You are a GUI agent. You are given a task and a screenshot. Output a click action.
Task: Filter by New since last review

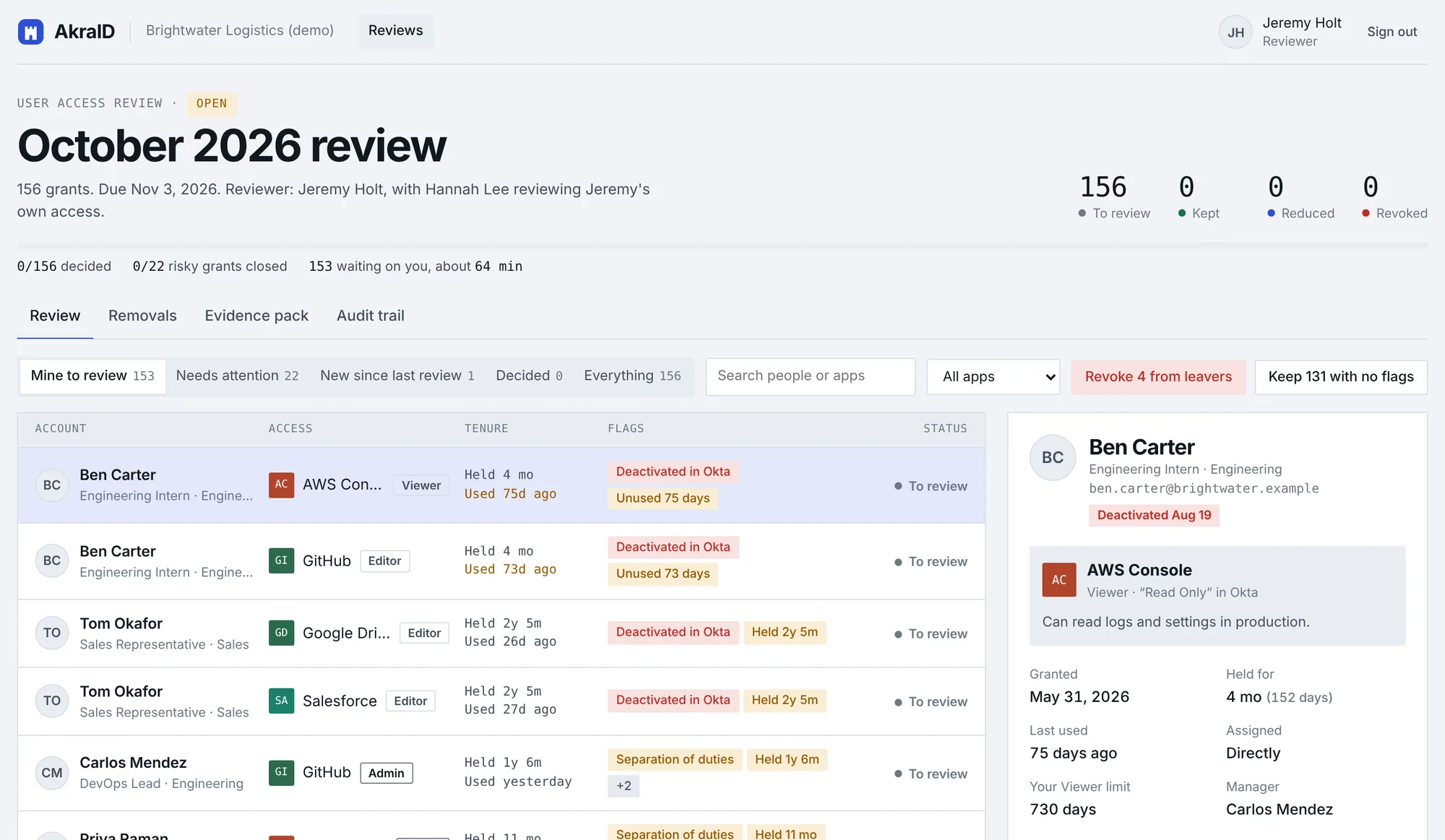click(x=397, y=376)
